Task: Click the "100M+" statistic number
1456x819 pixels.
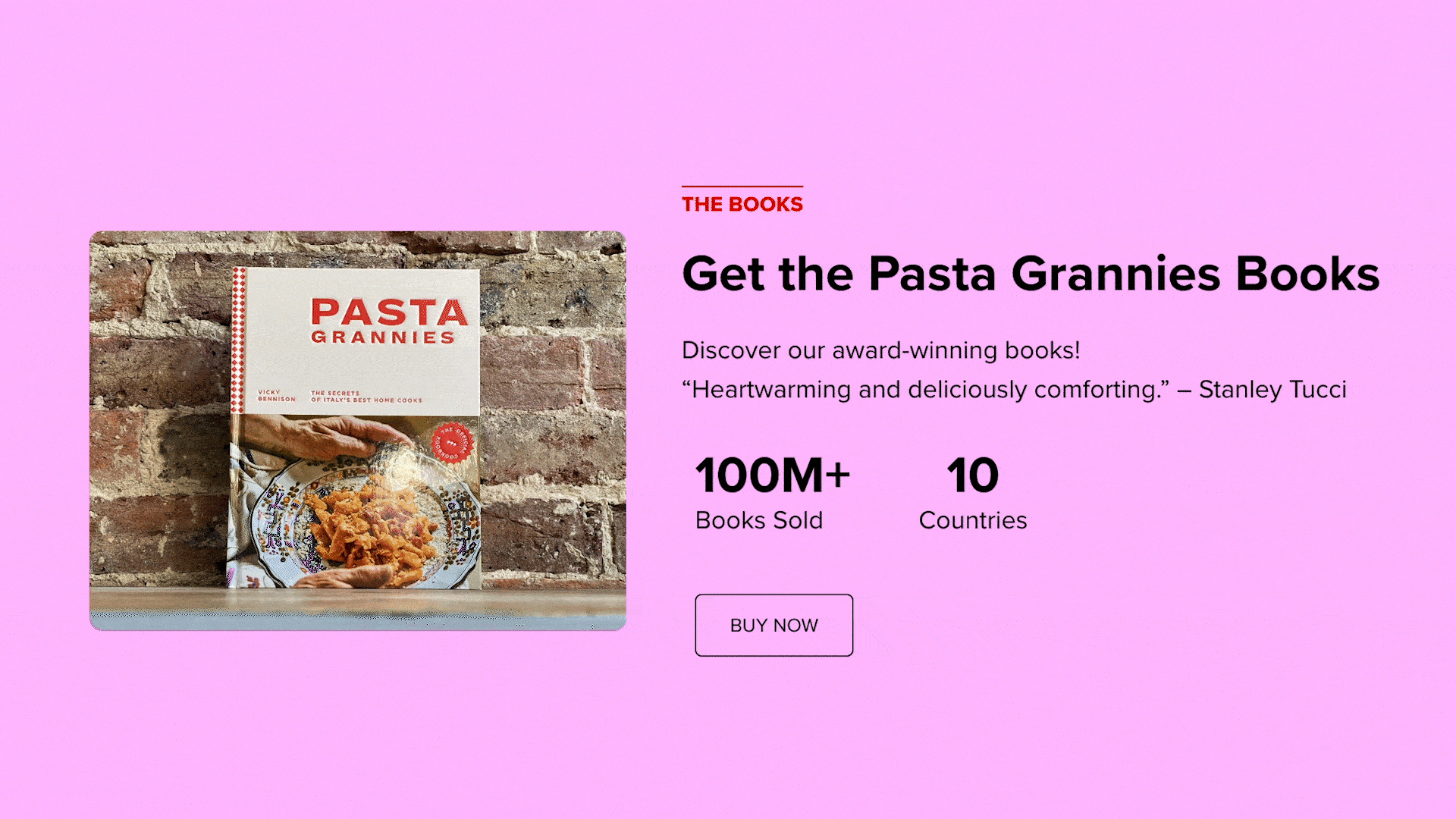Action: click(x=772, y=475)
